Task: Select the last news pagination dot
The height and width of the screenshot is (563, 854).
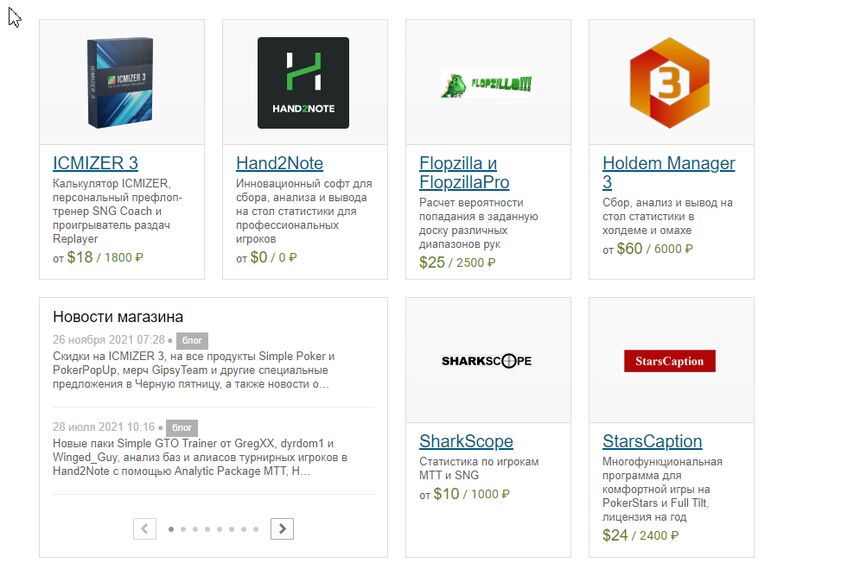Action: point(256,529)
